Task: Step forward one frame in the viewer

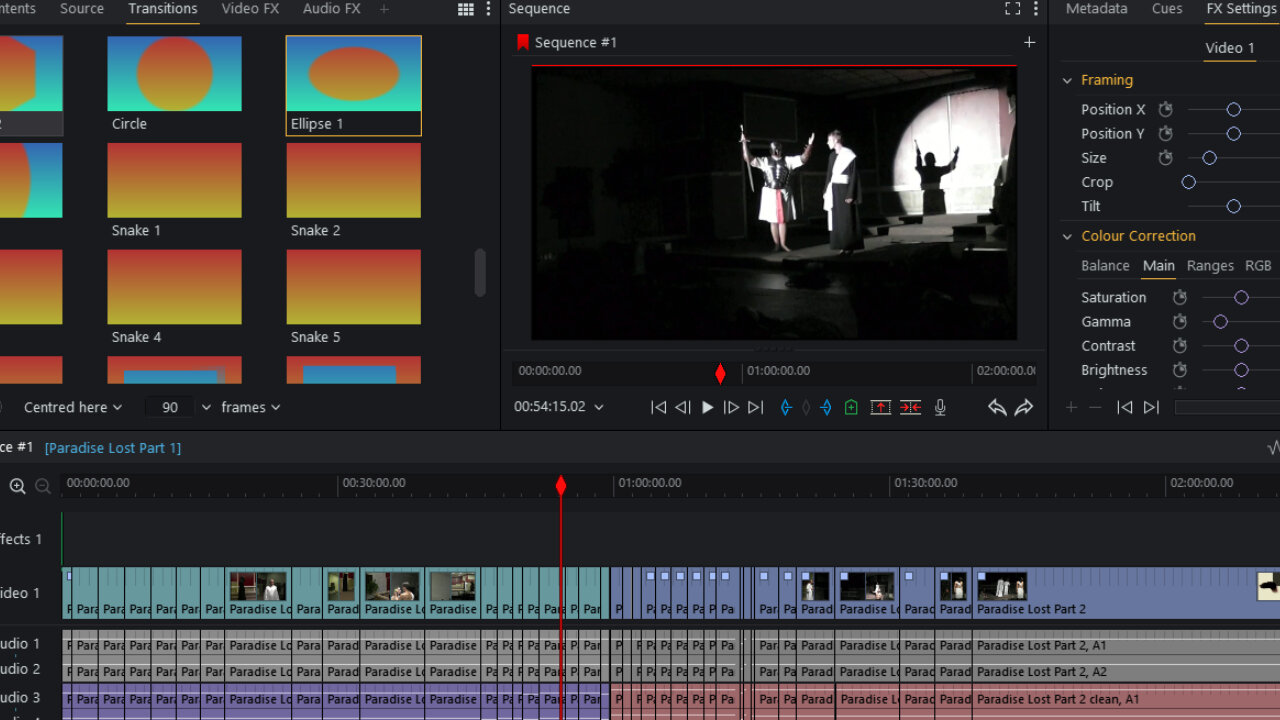Action: (x=731, y=407)
